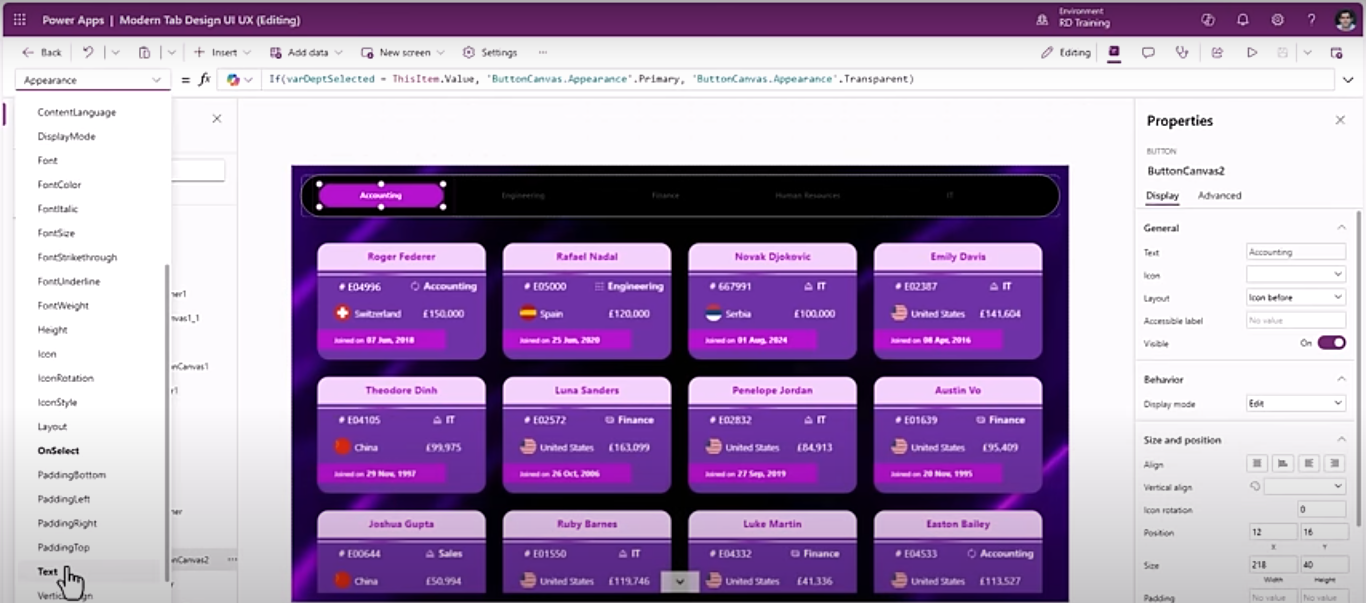
Task: Open the Layout dropdown showing Icon before
Action: (1295, 297)
